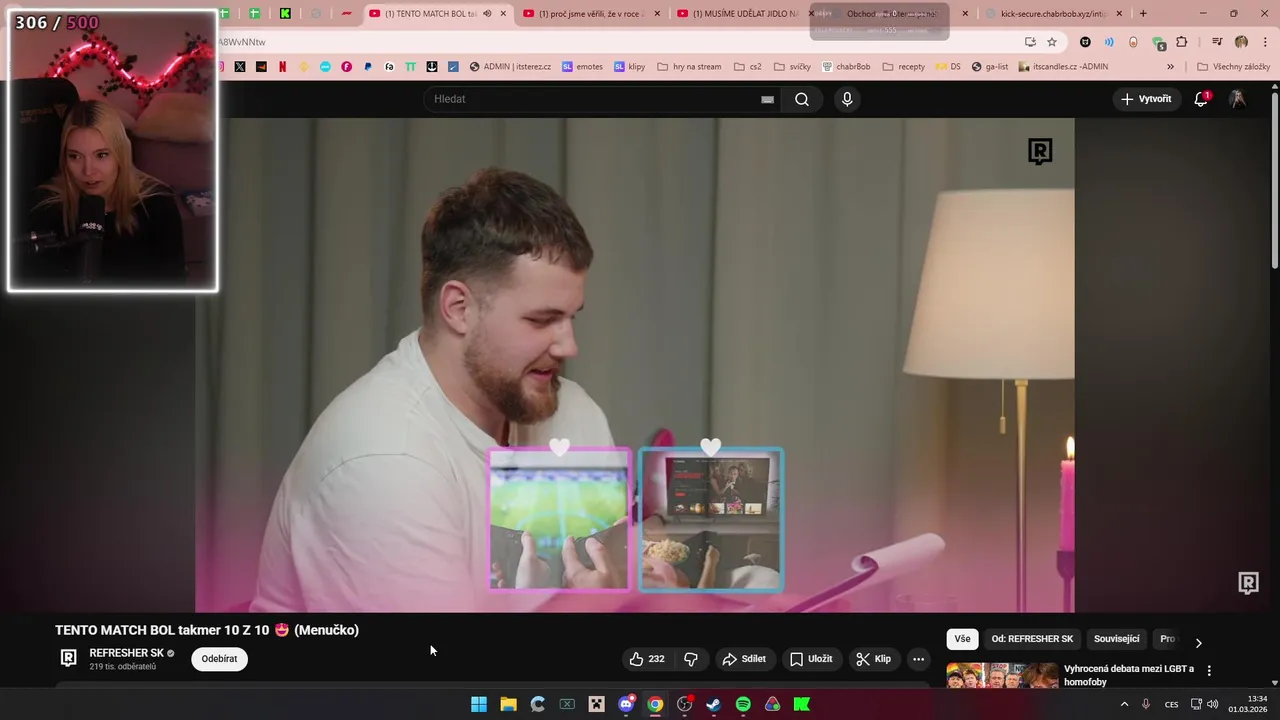Viewport: 1280px width, 720px height.
Task: Open the Všechny záložky folder
Action: coord(1233,67)
